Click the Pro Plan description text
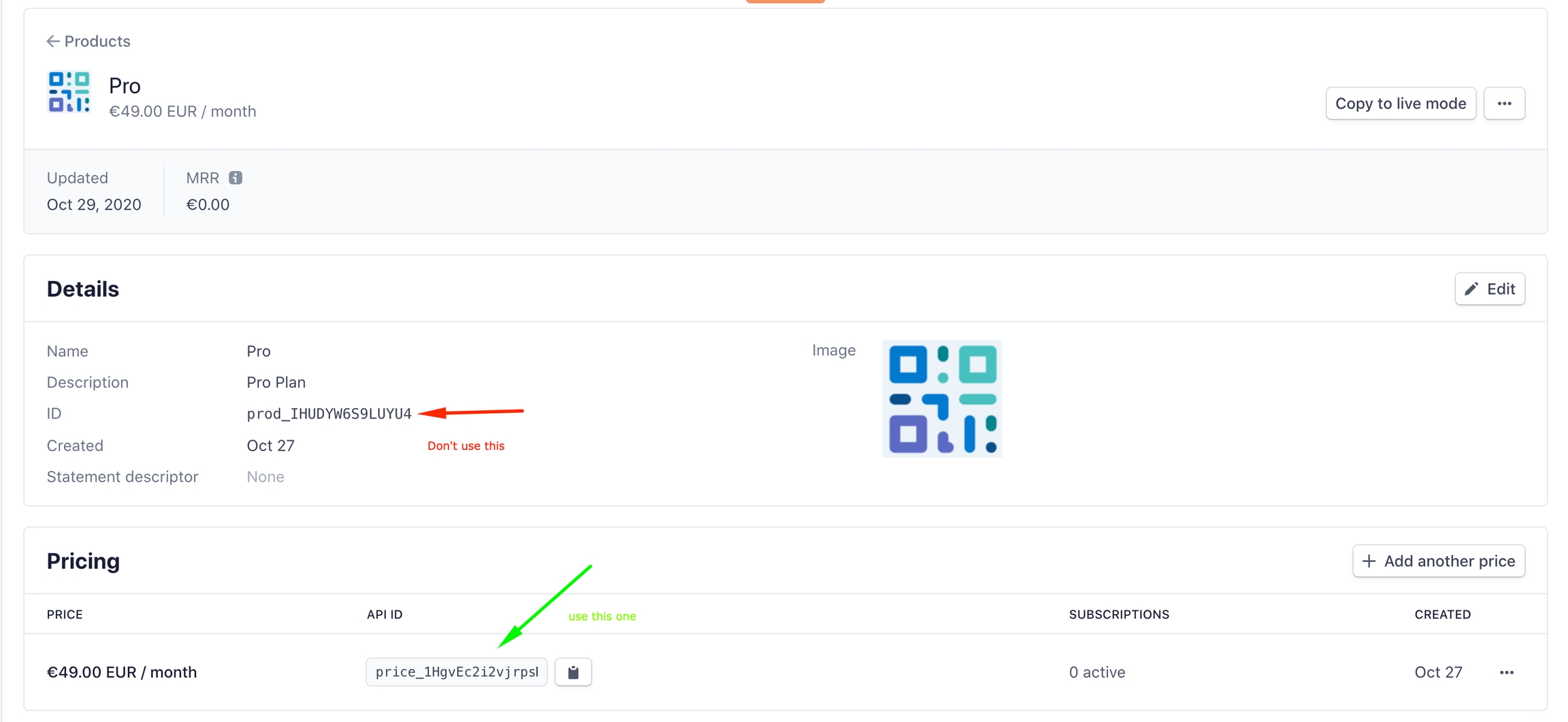Image resolution: width=1568 pixels, height=722 pixels. [x=276, y=382]
